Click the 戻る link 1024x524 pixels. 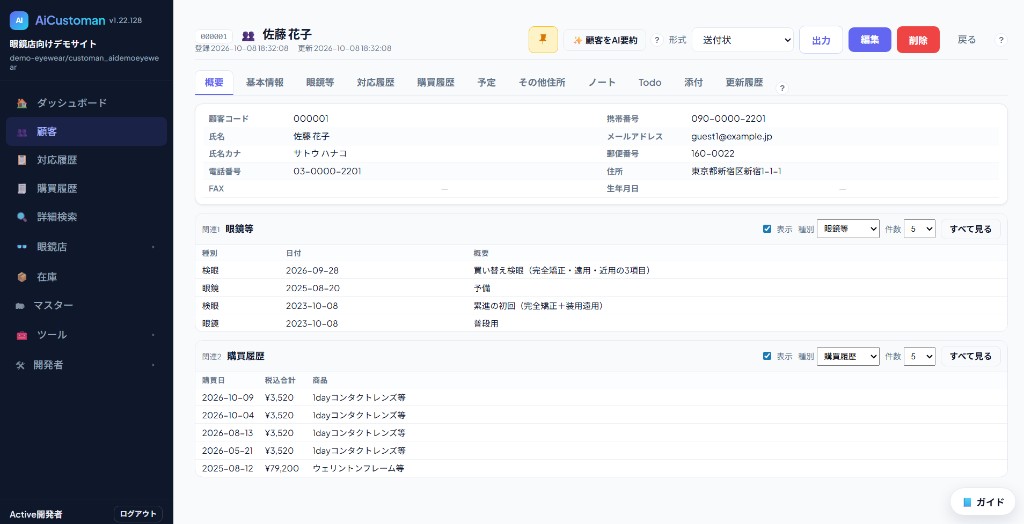pos(967,40)
